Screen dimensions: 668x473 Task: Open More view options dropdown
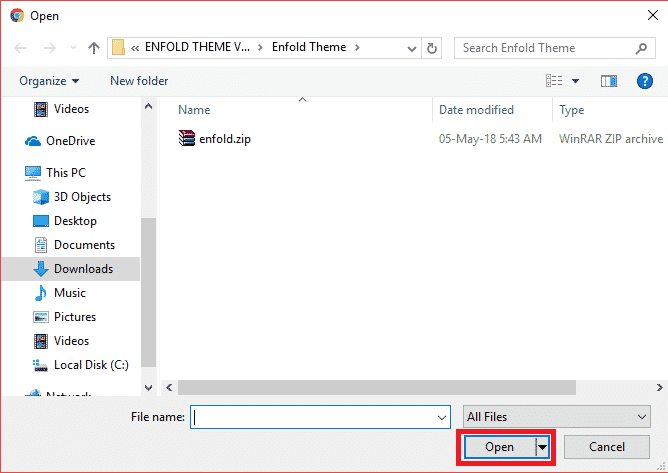pyautogui.click(x=575, y=81)
